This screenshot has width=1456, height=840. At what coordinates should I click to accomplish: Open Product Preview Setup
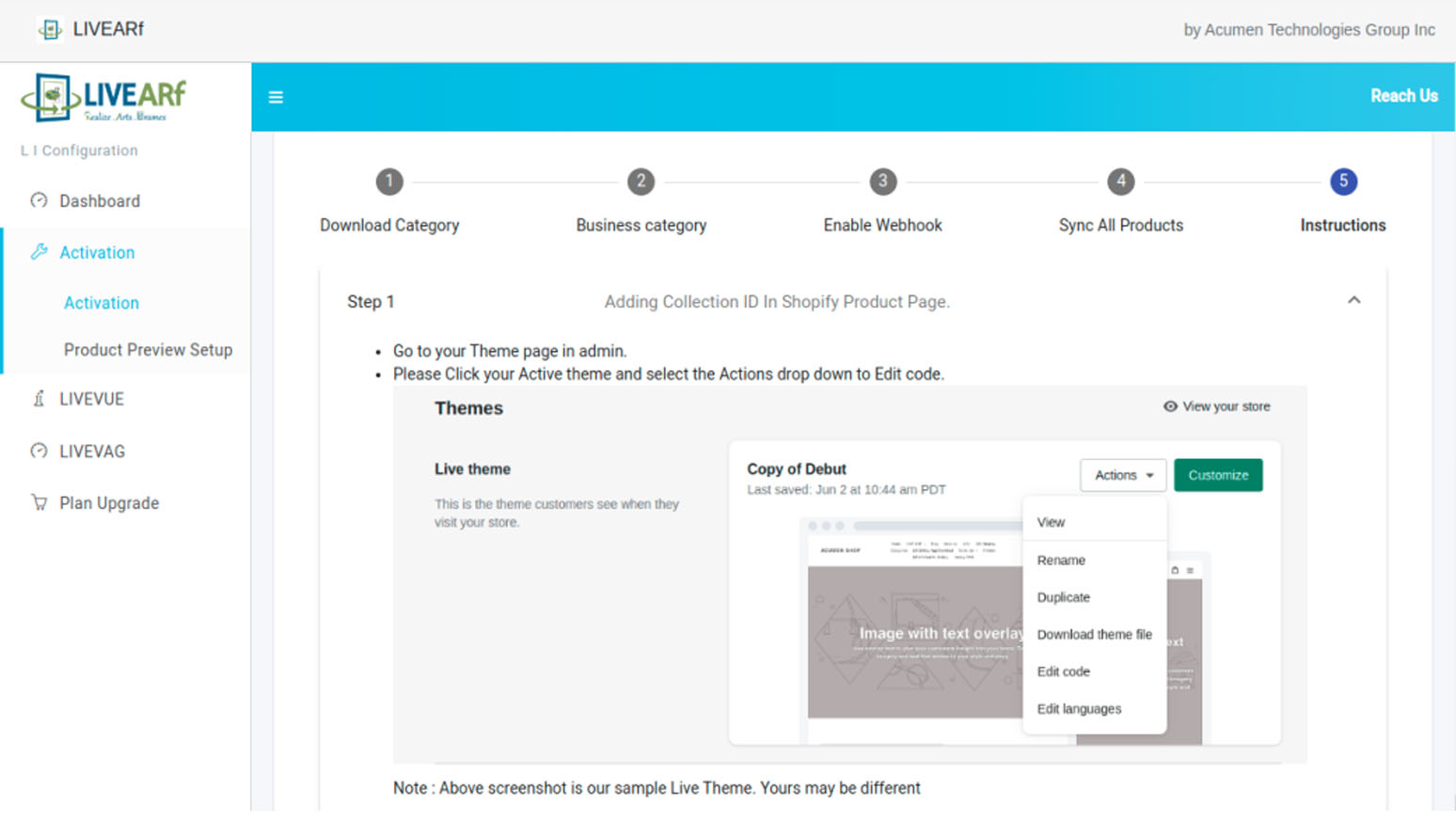tap(148, 350)
